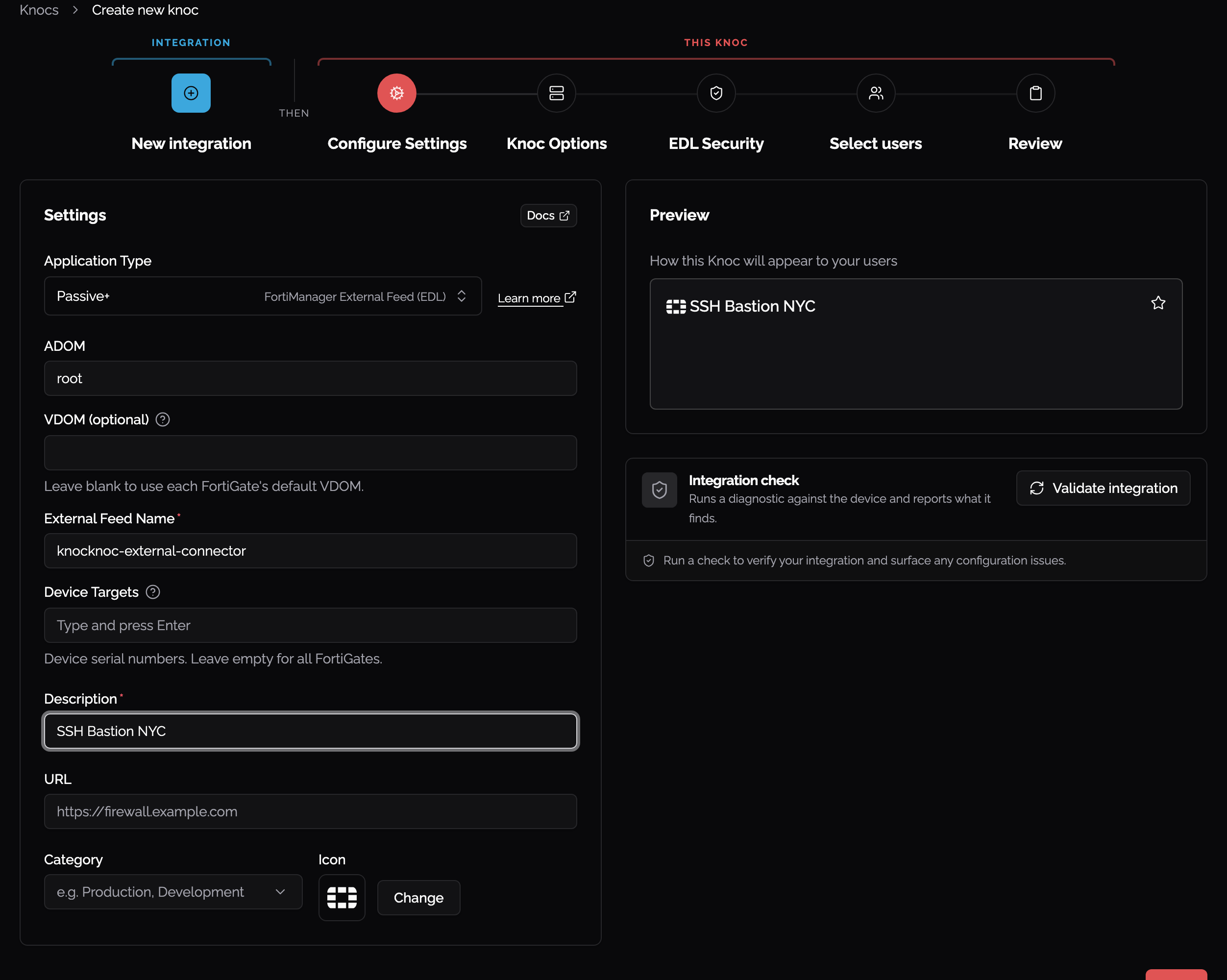Click the ADOM input field

[310, 378]
